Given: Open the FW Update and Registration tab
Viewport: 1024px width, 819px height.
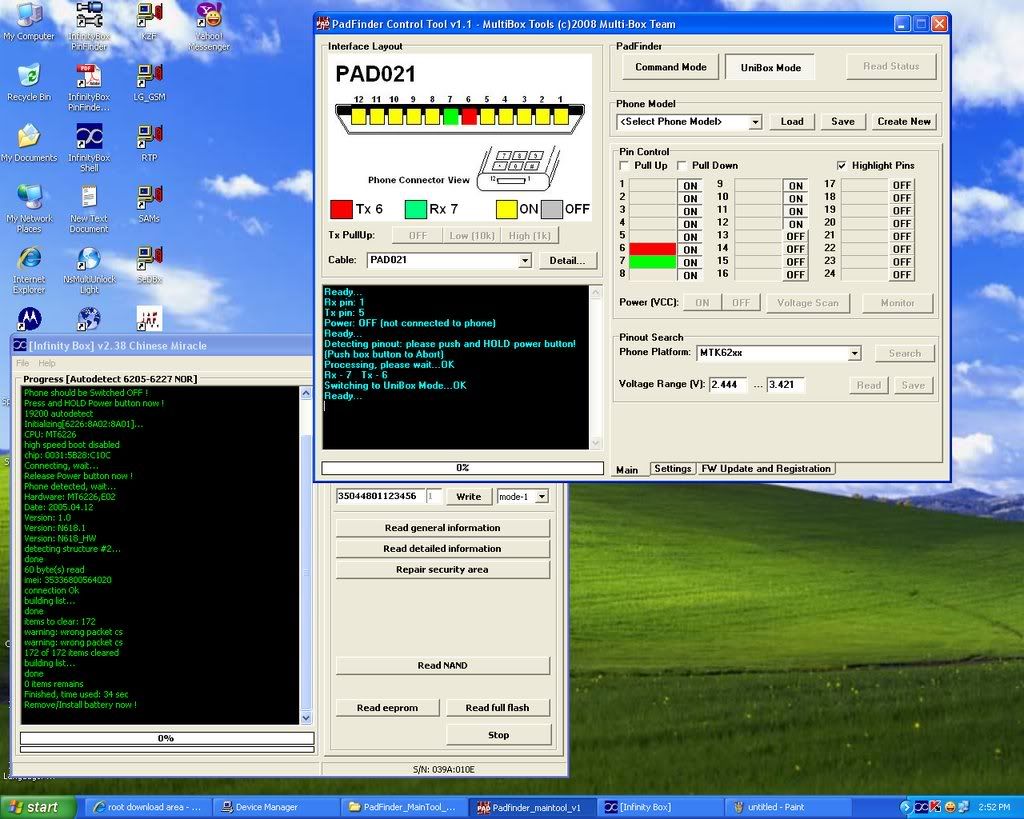Looking at the screenshot, I should click(766, 469).
